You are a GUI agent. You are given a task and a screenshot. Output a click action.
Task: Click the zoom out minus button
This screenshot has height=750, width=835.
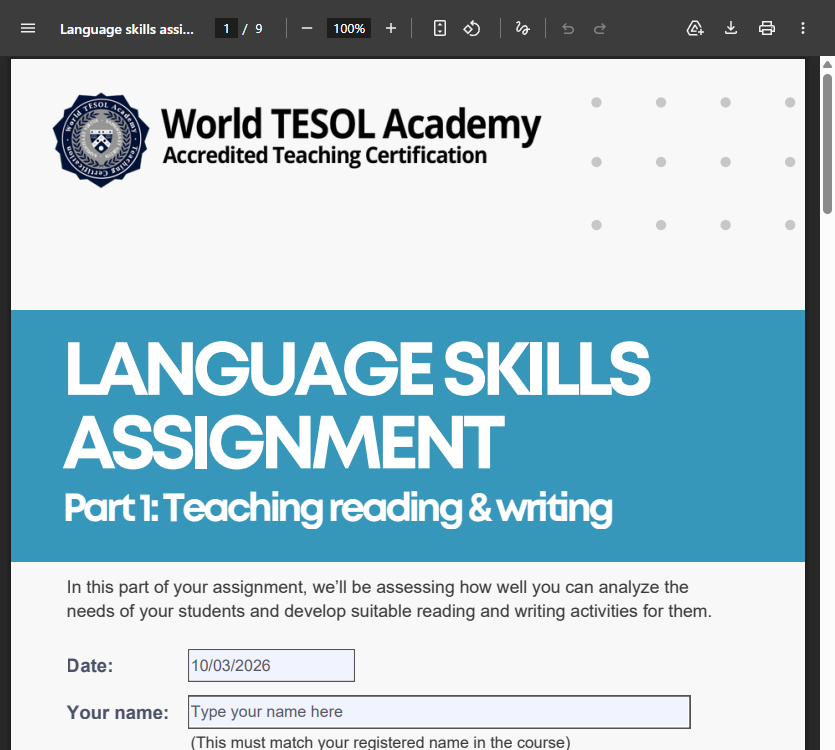[307, 28]
